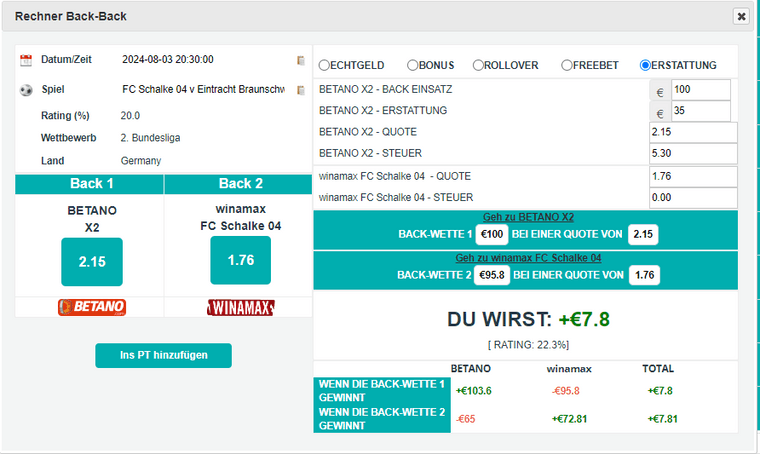Copy the date and time value

[x=301, y=60]
